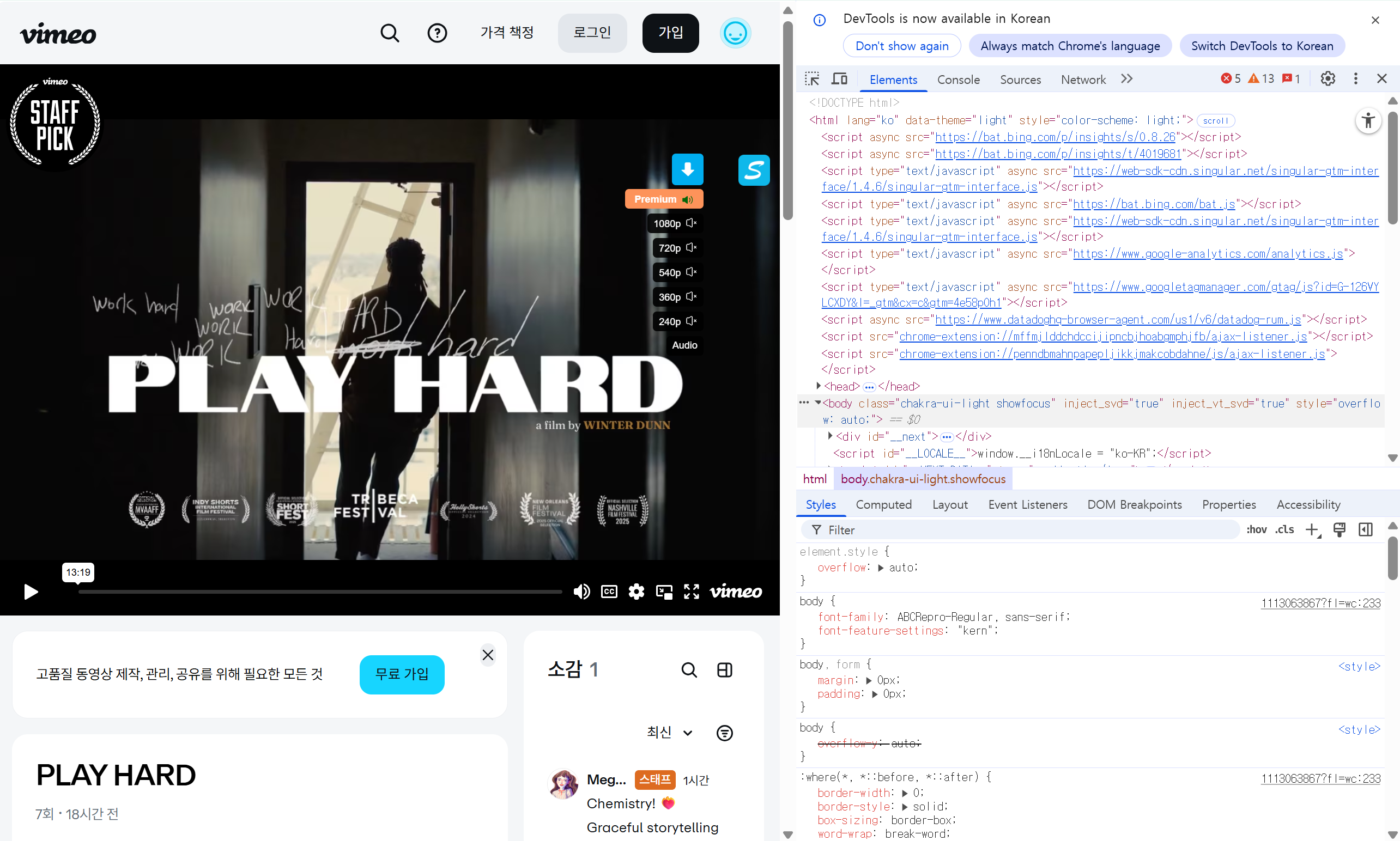
Task: Click the Vimeo search magnifier icon
Action: [x=390, y=33]
